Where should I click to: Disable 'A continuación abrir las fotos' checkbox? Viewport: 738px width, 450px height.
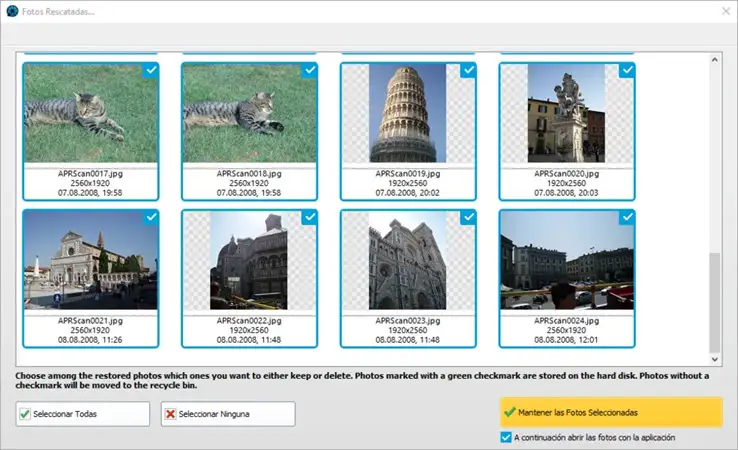click(x=506, y=437)
